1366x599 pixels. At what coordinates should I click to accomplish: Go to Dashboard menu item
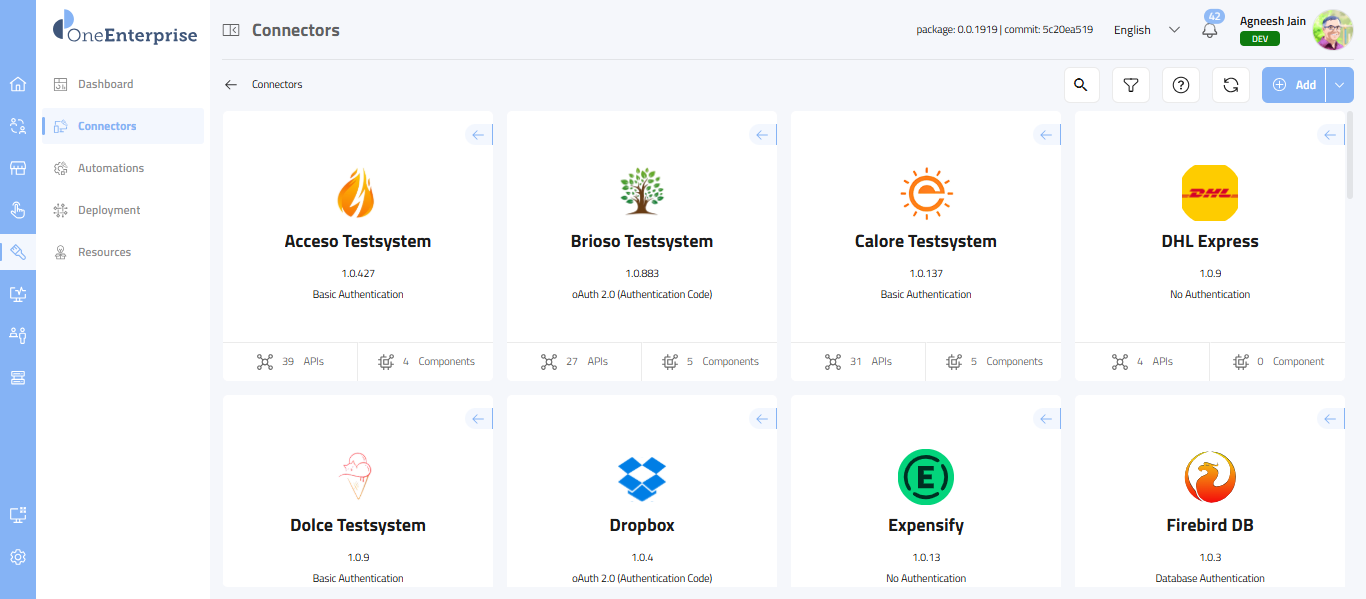(105, 84)
